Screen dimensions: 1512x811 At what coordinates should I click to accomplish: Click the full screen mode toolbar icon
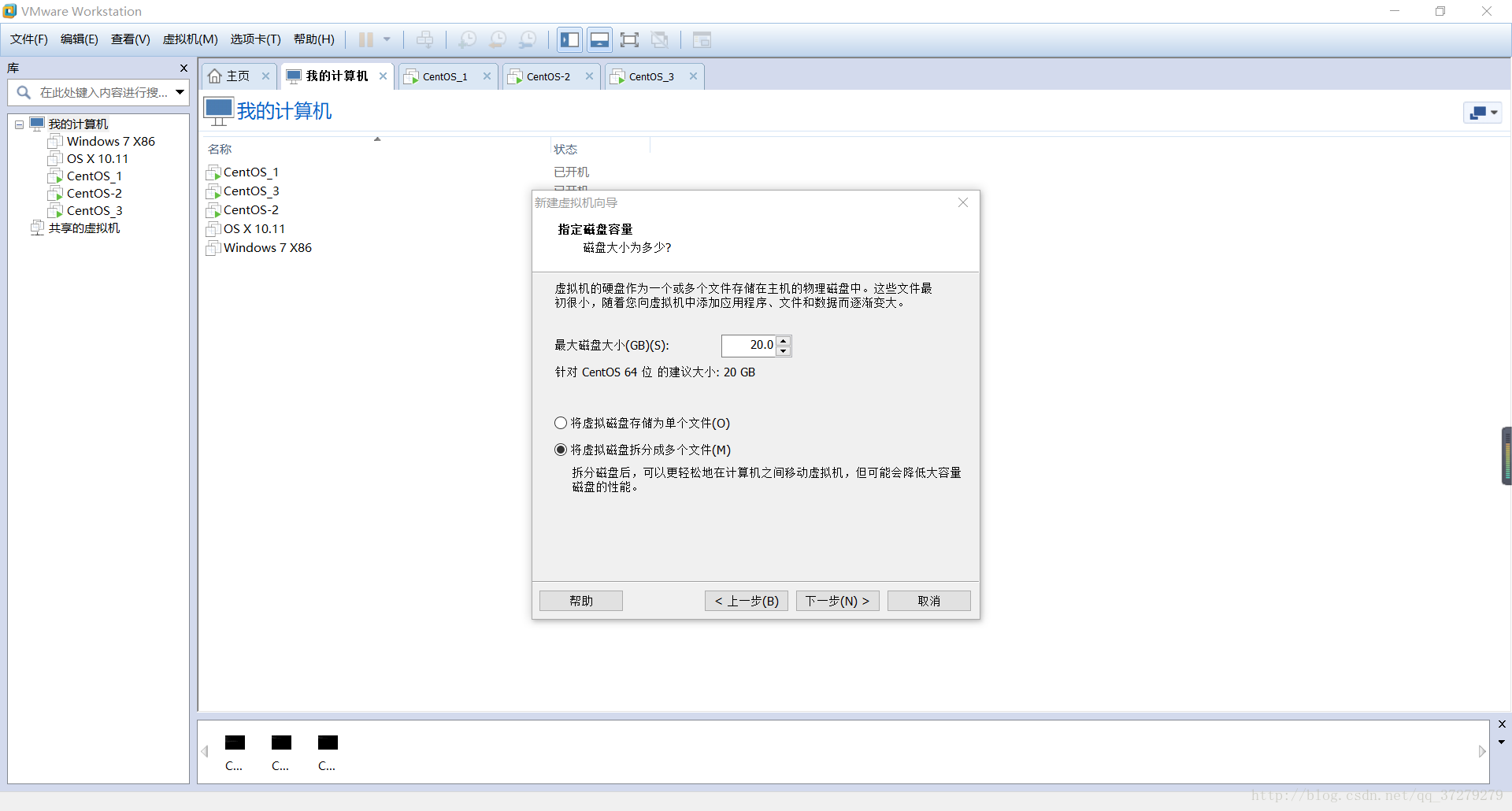click(629, 39)
